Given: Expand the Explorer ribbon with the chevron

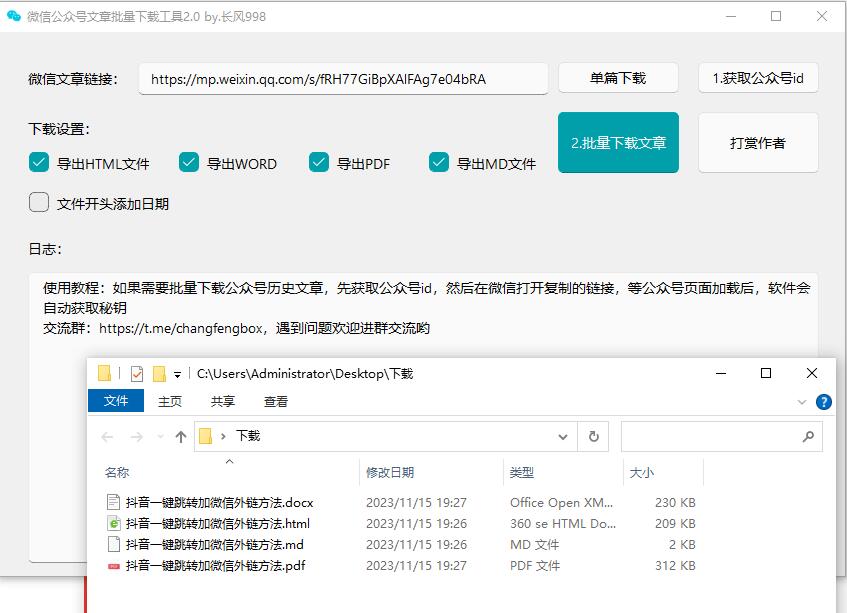Looking at the screenshot, I should (x=802, y=402).
